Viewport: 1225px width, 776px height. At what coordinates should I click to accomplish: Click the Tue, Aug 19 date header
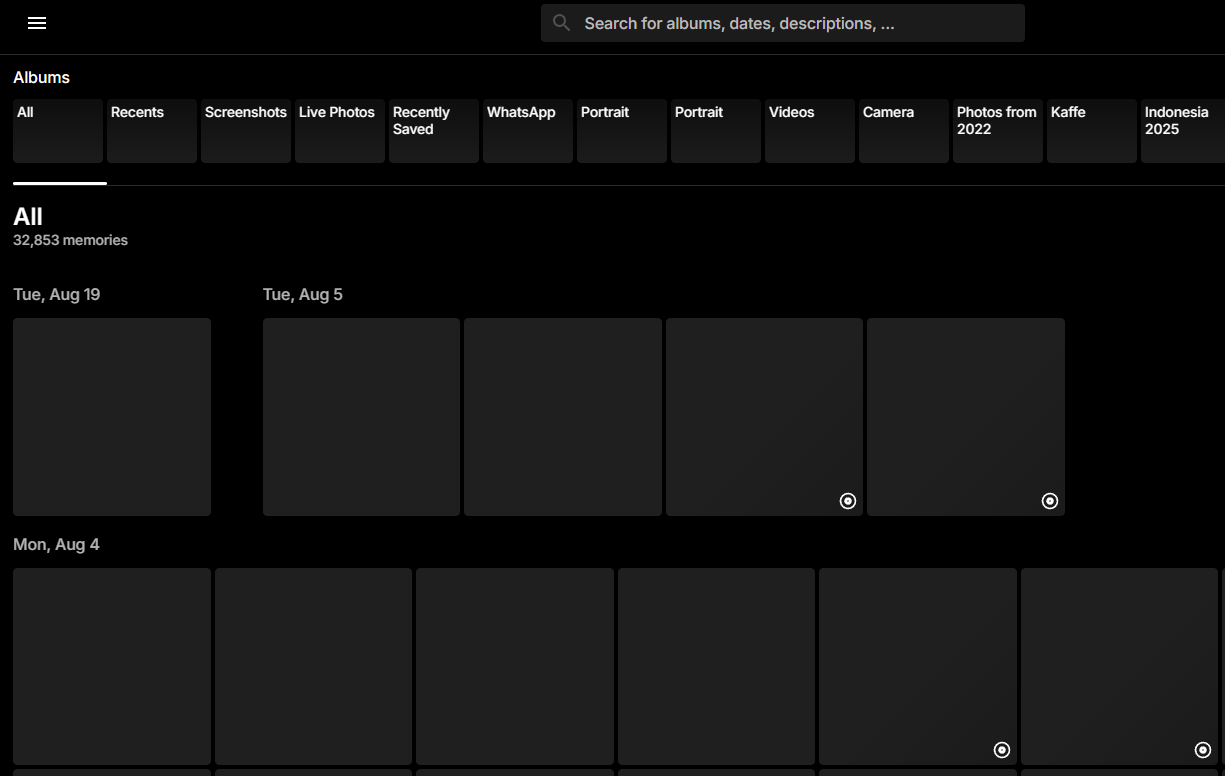point(57,294)
